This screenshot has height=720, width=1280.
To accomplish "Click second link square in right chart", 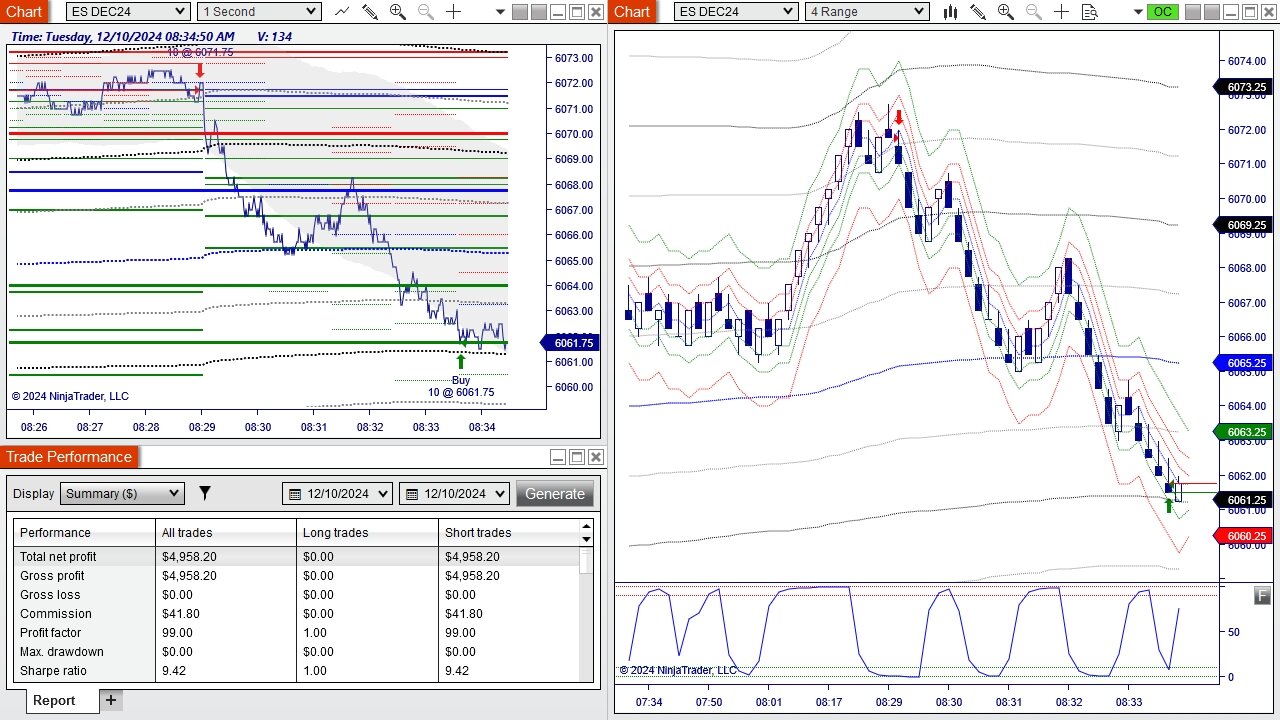I will pyautogui.click(x=1213, y=12).
